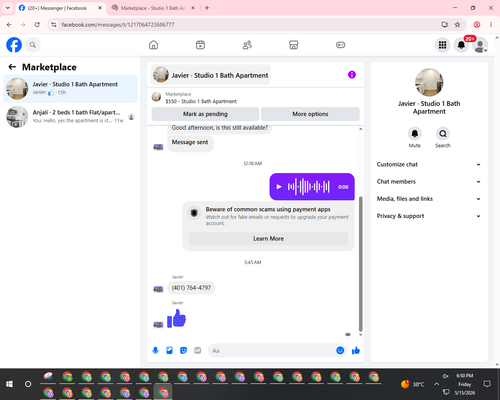Image resolution: width=500 pixels, height=400 pixels.
Task: Click the phone number (401) 764-4797 message
Action: pyautogui.click(x=191, y=288)
